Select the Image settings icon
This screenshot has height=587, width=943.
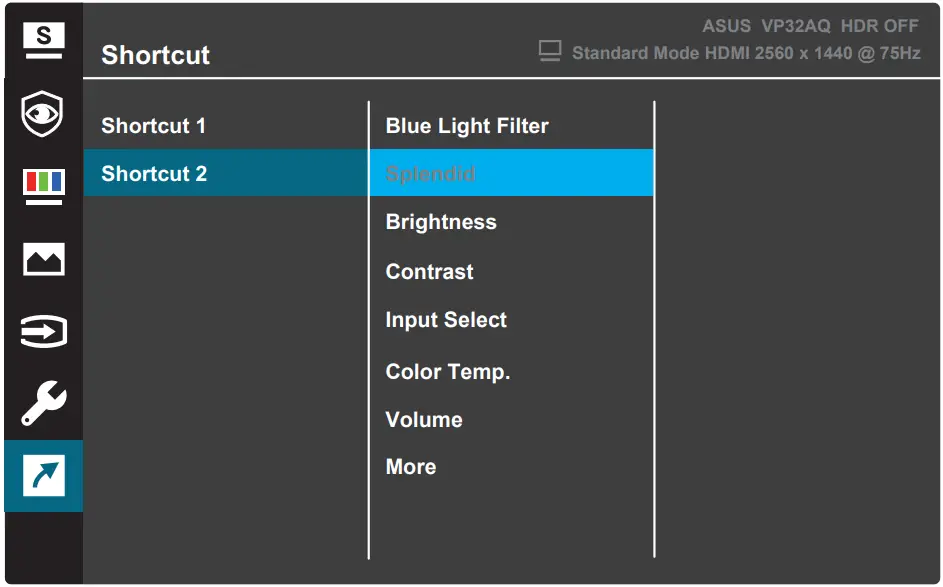(x=42, y=258)
